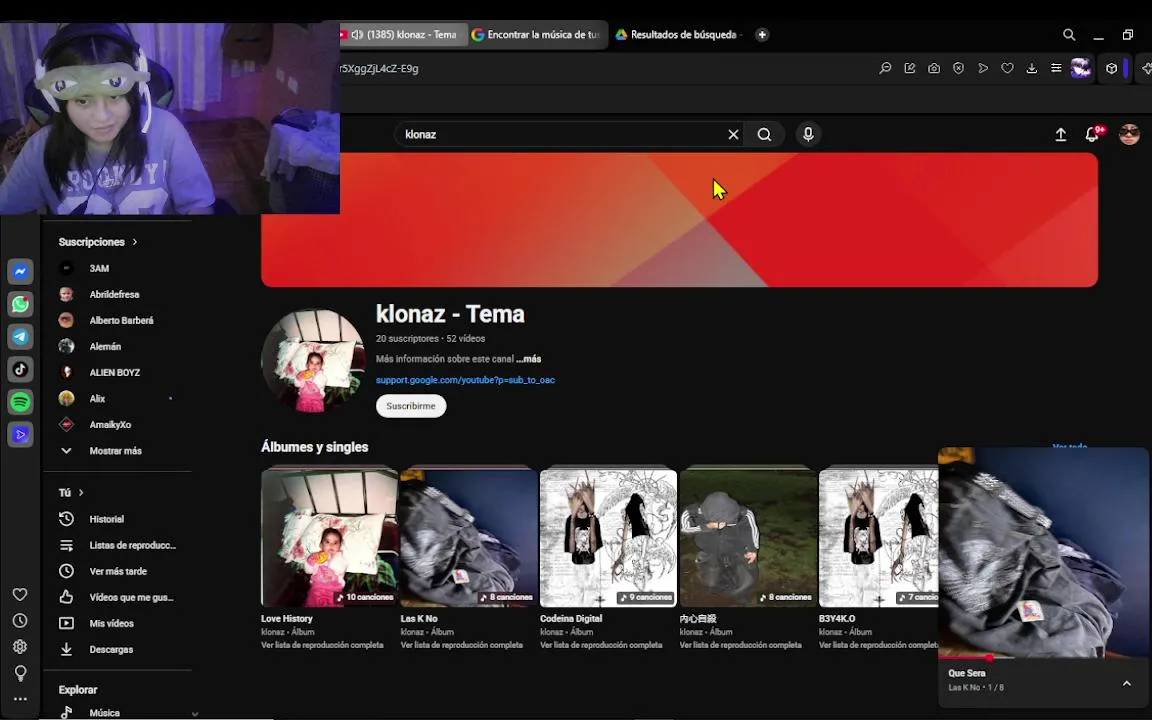Click the send arrow icon in the address bar
Screen dimensions: 1152x720
pos(983,68)
